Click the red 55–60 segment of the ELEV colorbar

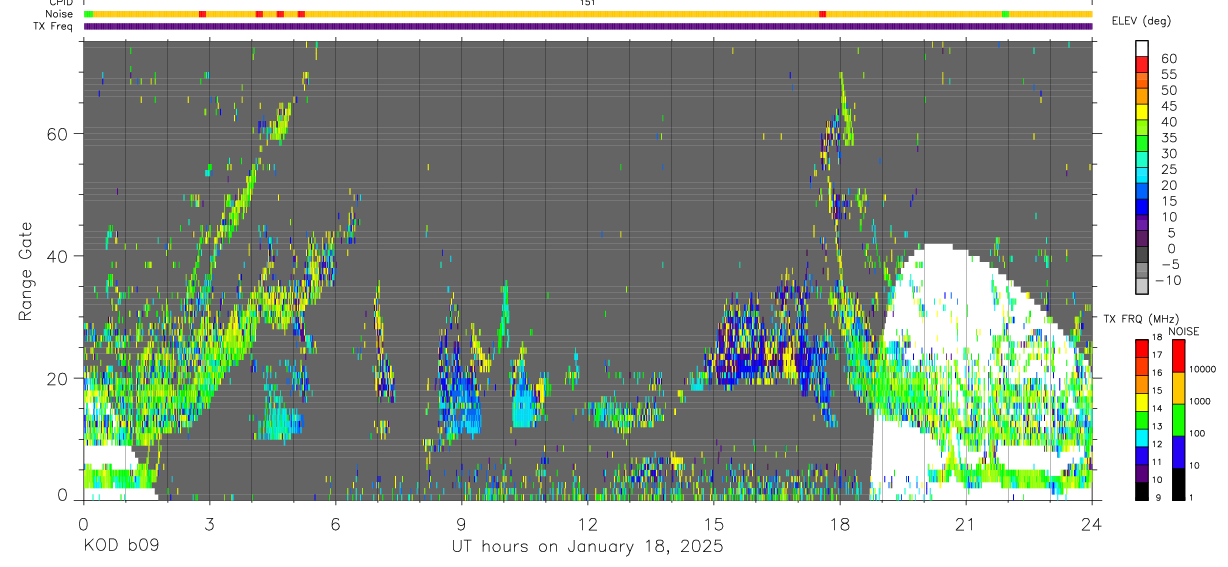1142,66
